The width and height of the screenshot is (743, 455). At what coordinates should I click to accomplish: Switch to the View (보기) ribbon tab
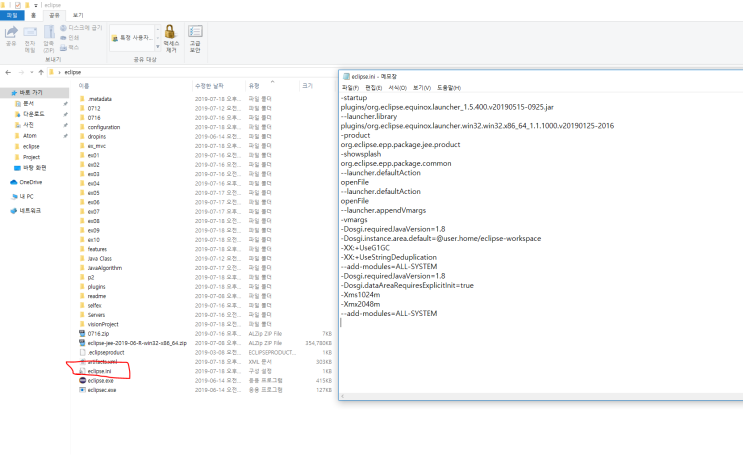[78, 15]
